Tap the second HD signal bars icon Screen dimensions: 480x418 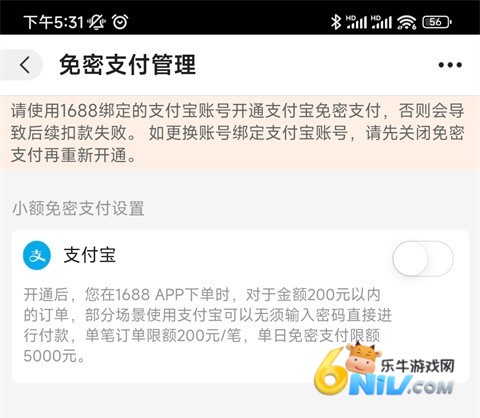tap(381, 22)
